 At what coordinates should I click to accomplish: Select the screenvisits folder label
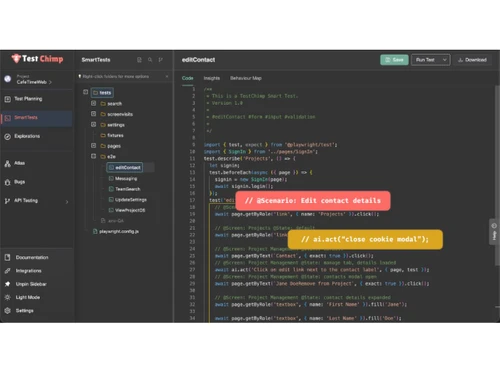pyautogui.click(x=120, y=114)
